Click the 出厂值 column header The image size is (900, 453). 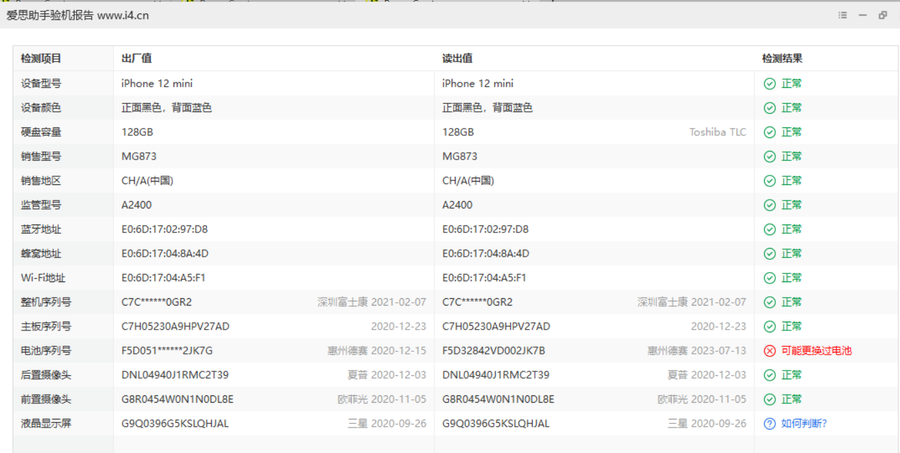(x=137, y=59)
